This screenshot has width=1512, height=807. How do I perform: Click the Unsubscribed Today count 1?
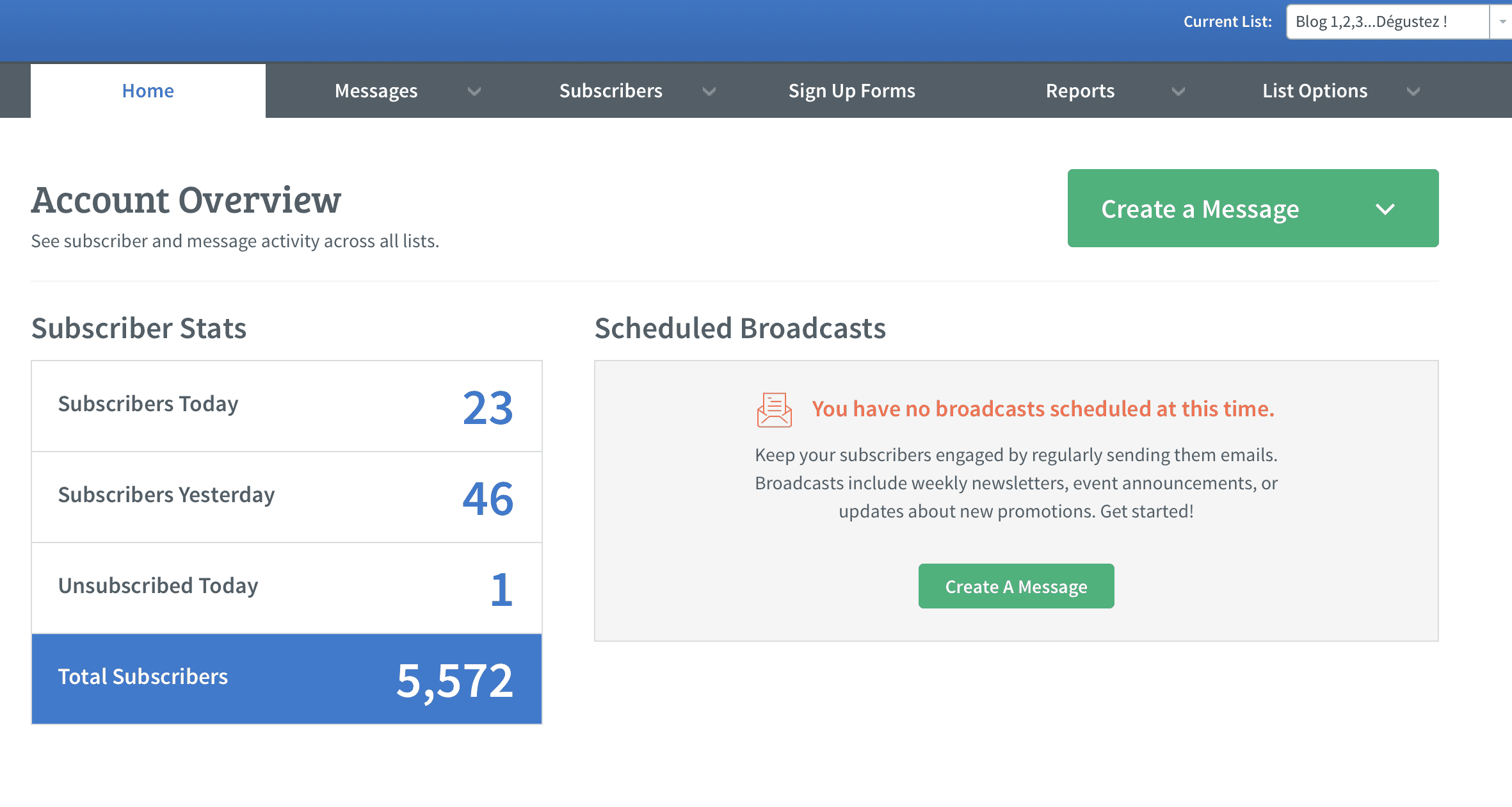[501, 589]
